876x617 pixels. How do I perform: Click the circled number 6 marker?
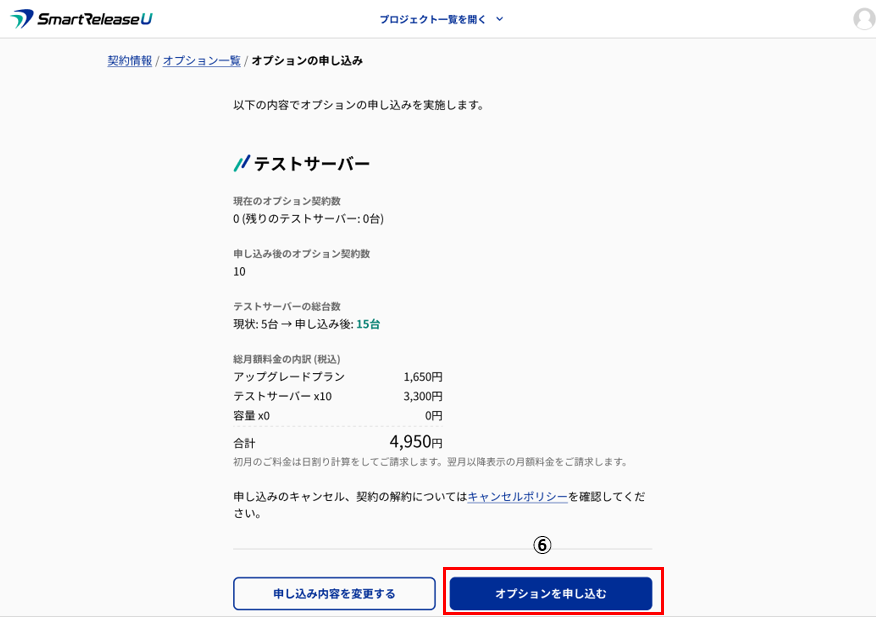(541, 545)
